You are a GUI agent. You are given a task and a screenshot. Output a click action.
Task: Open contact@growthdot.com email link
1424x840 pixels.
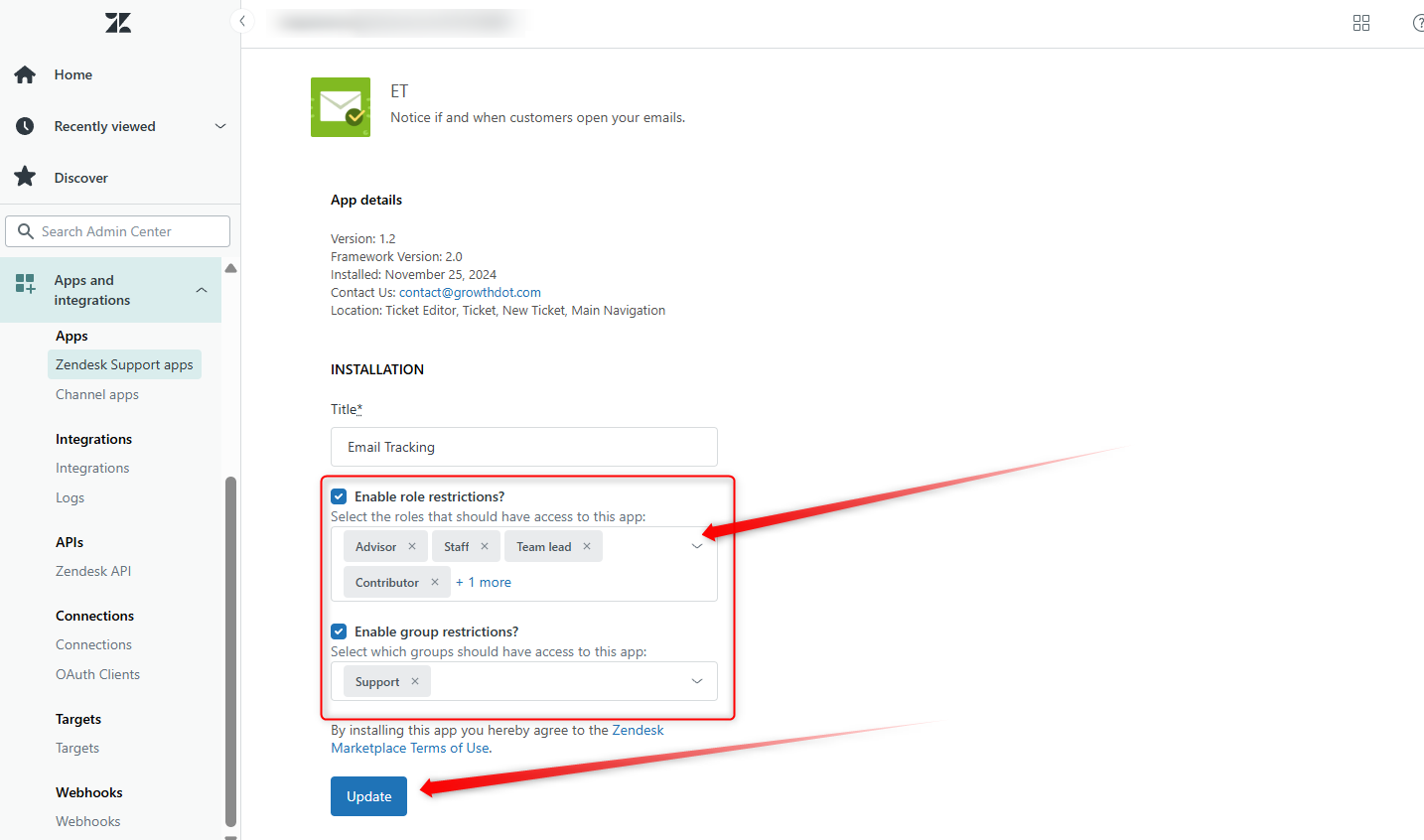470,292
